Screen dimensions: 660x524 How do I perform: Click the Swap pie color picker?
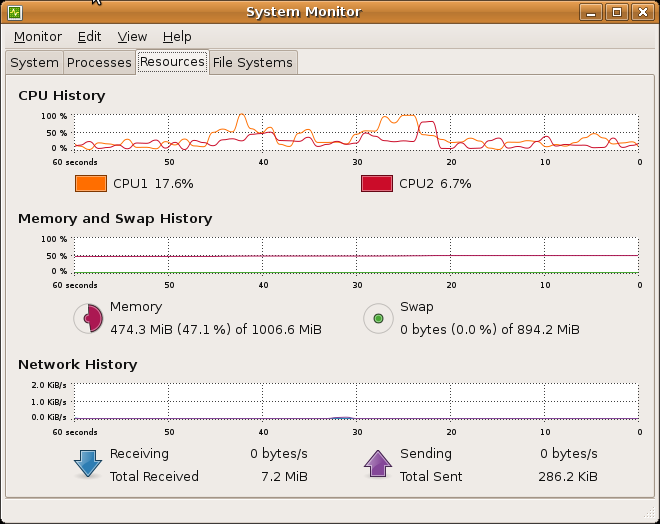(x=378, y=319)
